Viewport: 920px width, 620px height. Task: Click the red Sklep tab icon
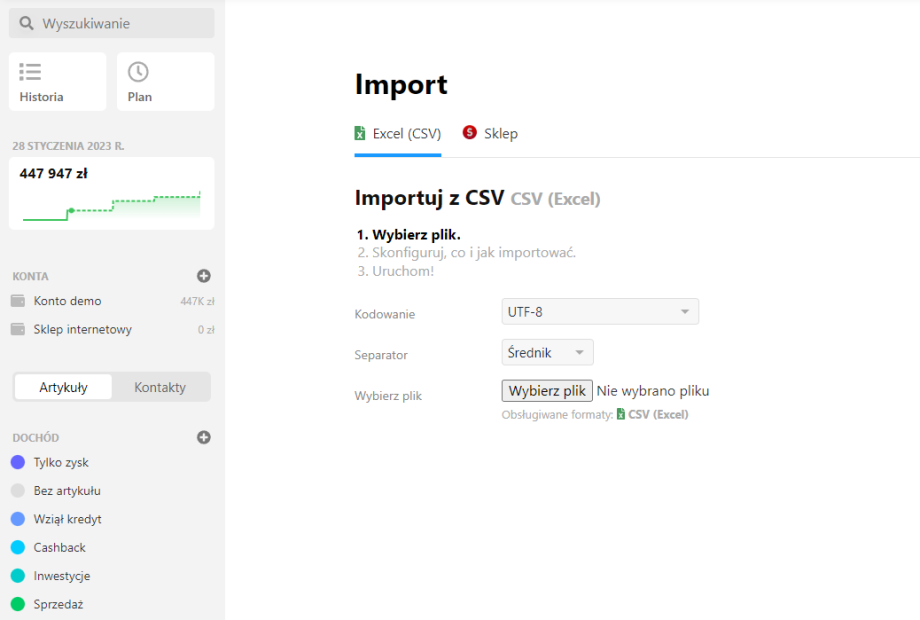470,133
